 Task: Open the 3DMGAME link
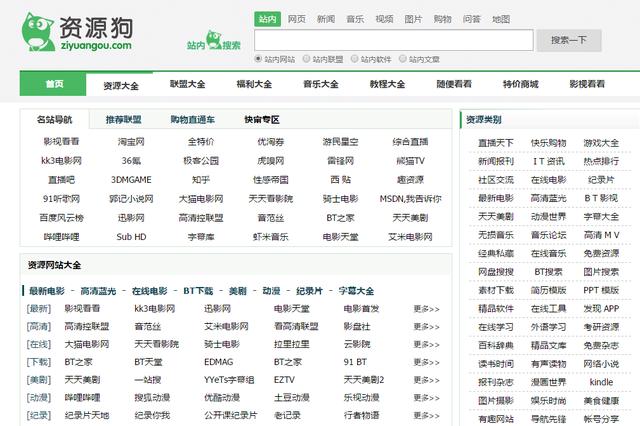(131, 180)
